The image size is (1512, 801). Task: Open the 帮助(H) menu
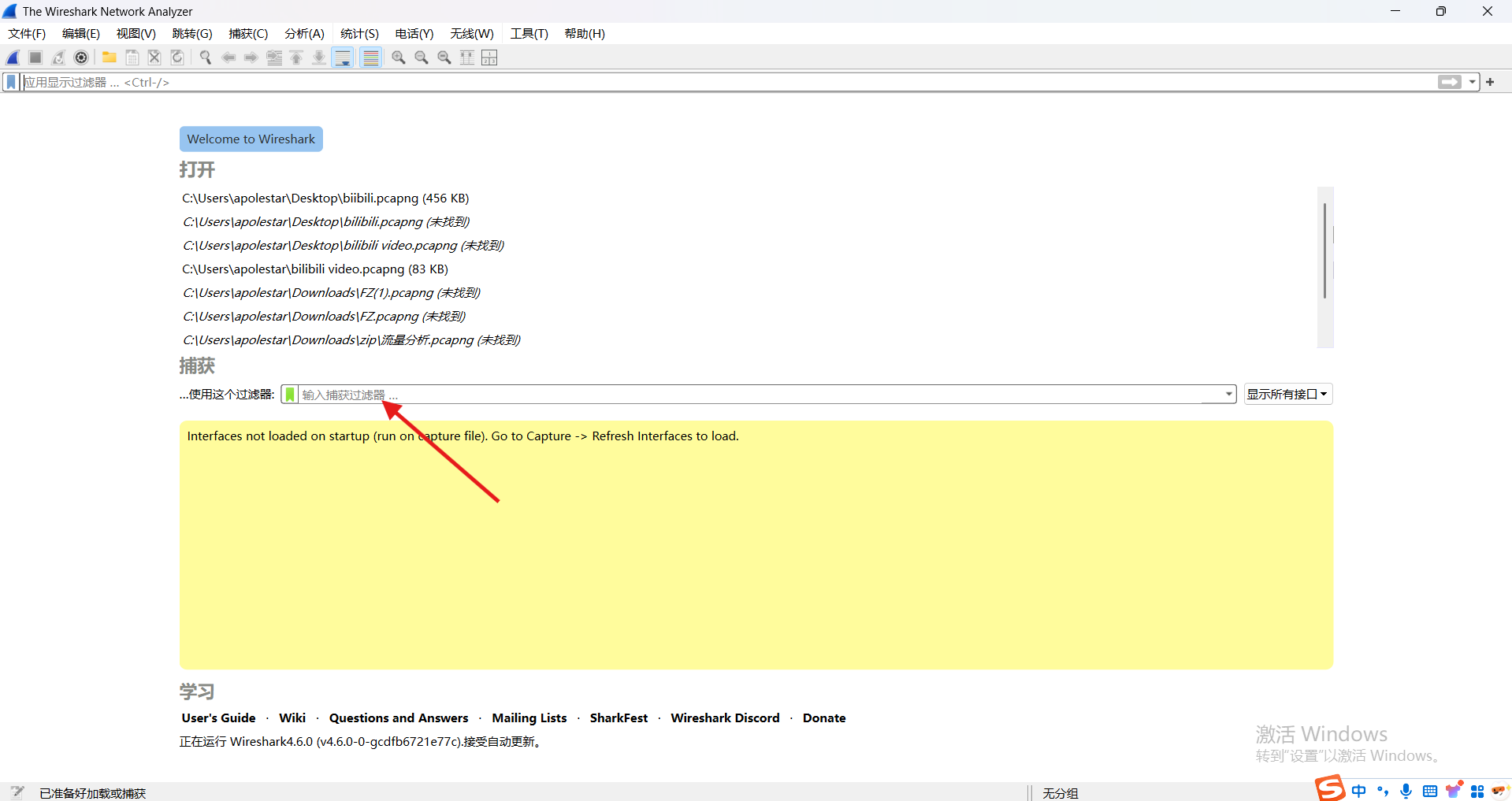[585, 34]
